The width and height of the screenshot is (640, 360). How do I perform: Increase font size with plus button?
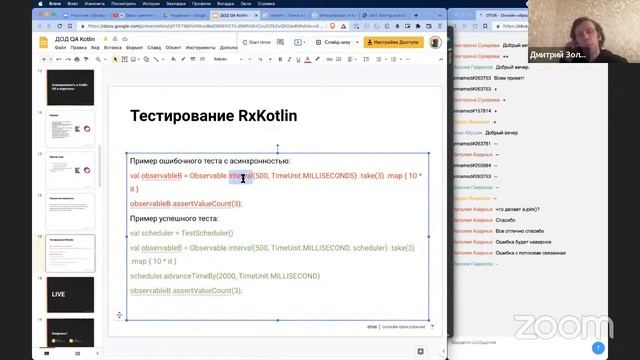click(270, 60)
